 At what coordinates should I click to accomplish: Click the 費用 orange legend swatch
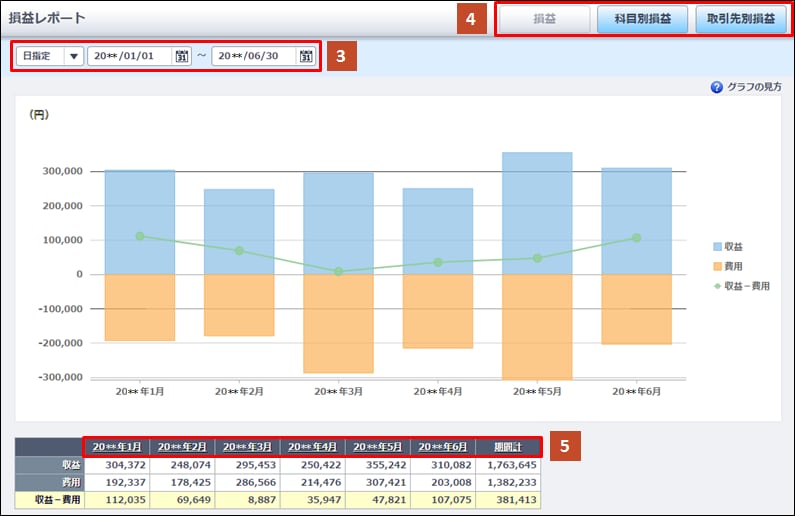pyautogui.click(x=717, y=266)
